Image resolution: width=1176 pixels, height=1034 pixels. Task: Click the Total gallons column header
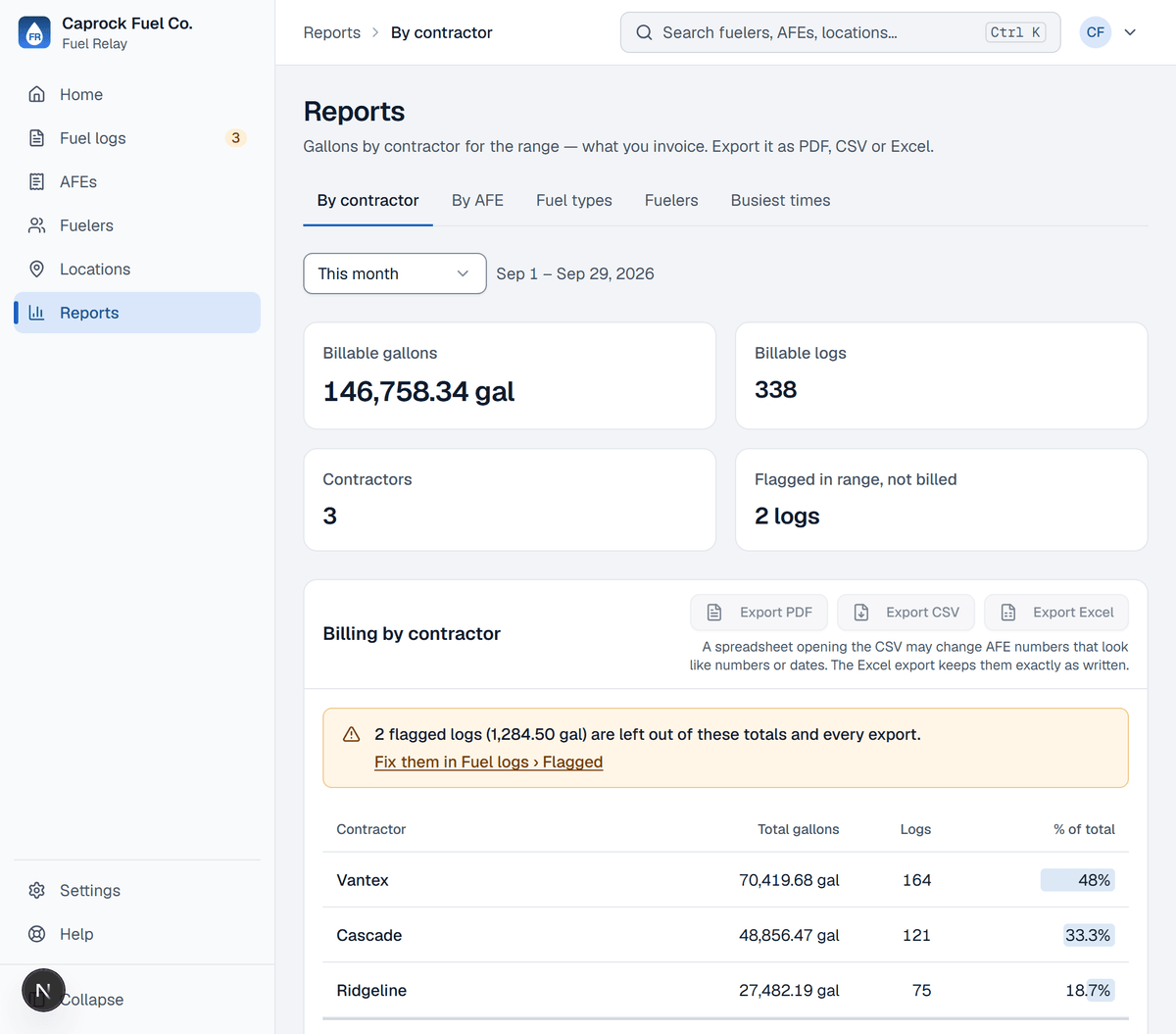pyautogui.click(x=798, y=829)
